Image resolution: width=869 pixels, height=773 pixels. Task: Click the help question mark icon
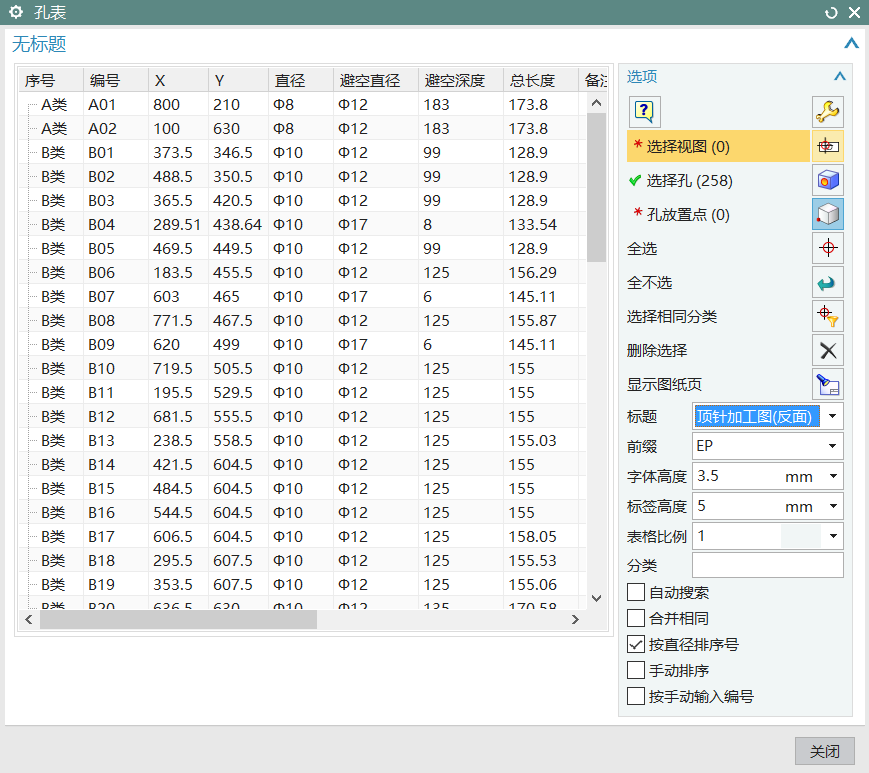coord(644,111)
